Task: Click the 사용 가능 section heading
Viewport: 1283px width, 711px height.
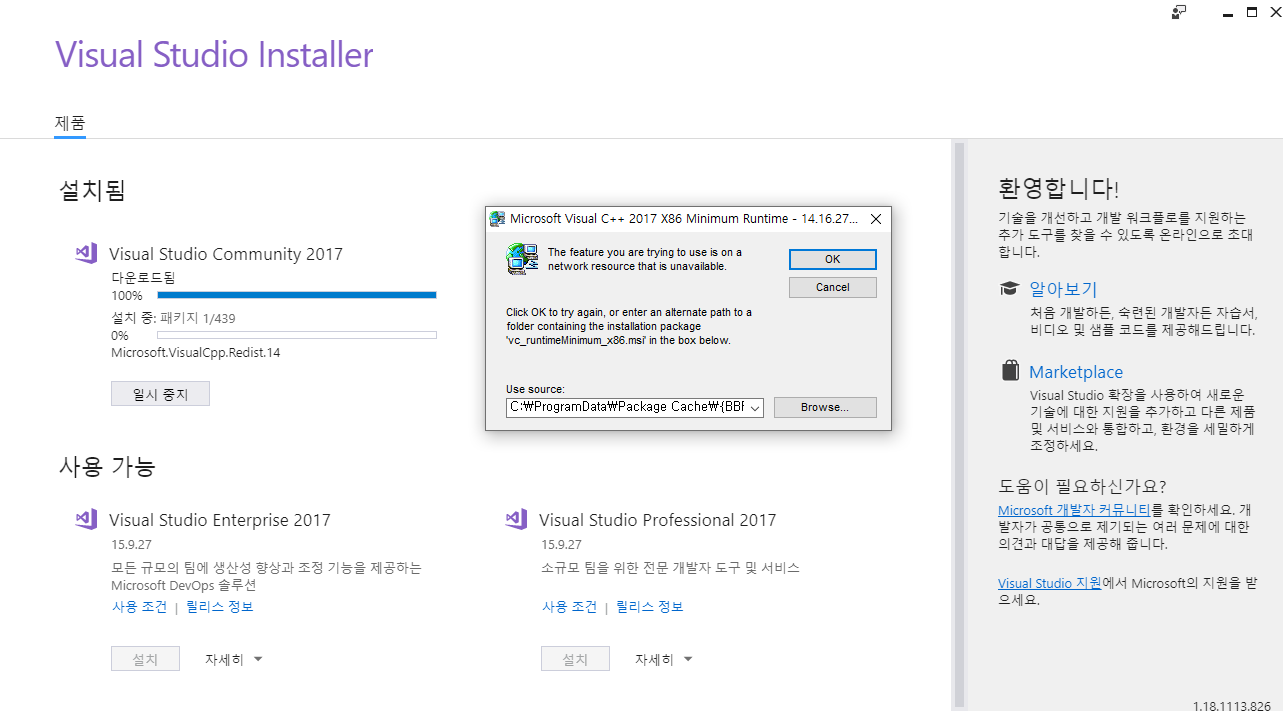Action: click(107, 466)
